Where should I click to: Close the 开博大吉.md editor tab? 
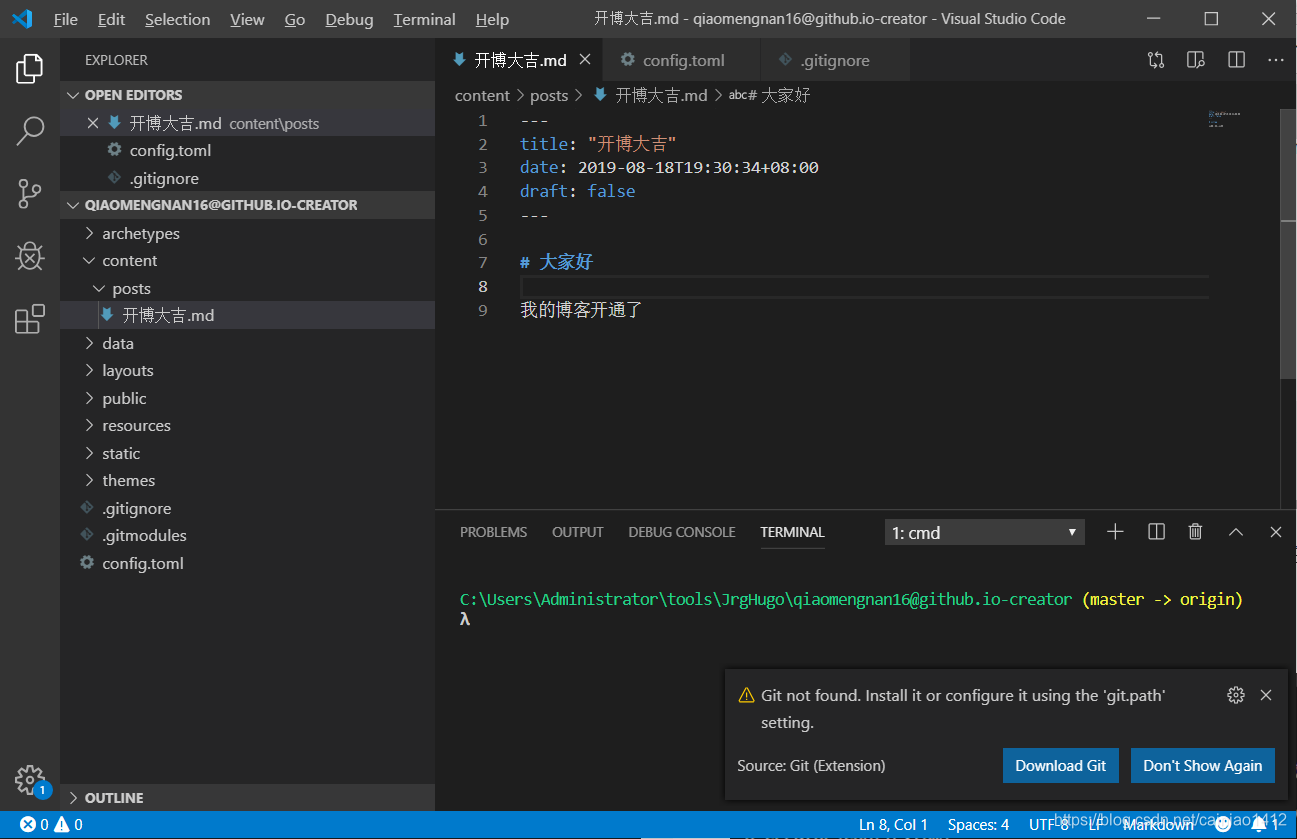pos(585,60)
